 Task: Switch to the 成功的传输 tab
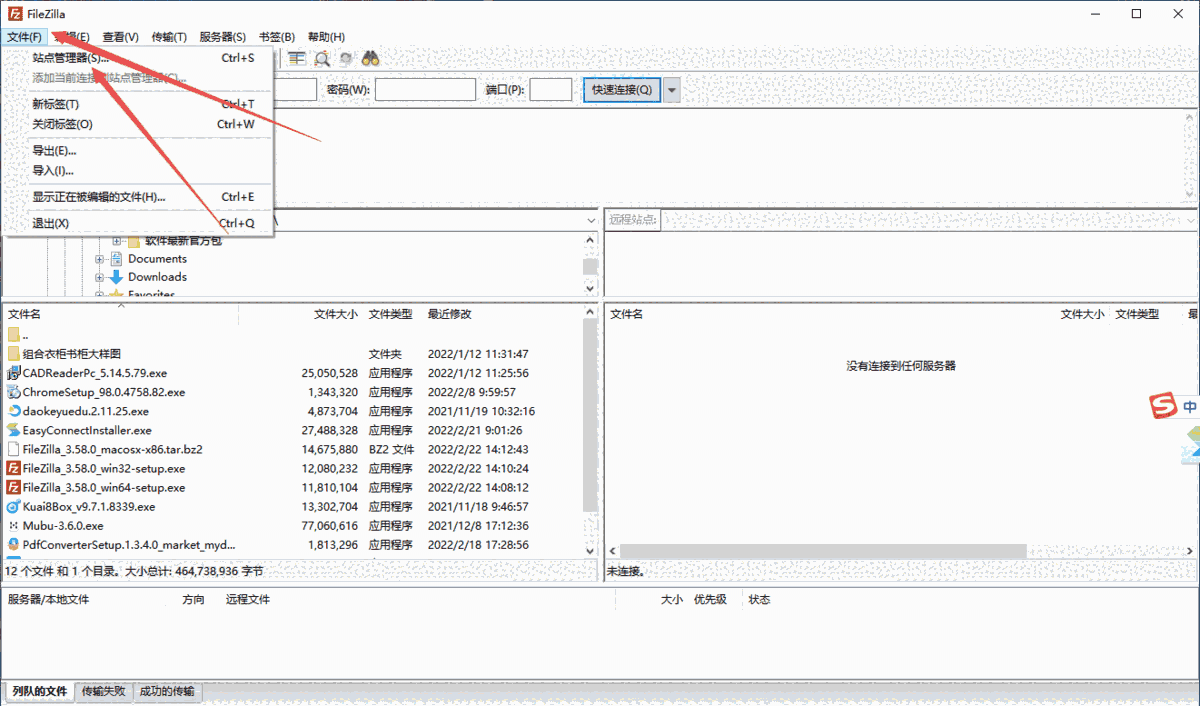166,691
